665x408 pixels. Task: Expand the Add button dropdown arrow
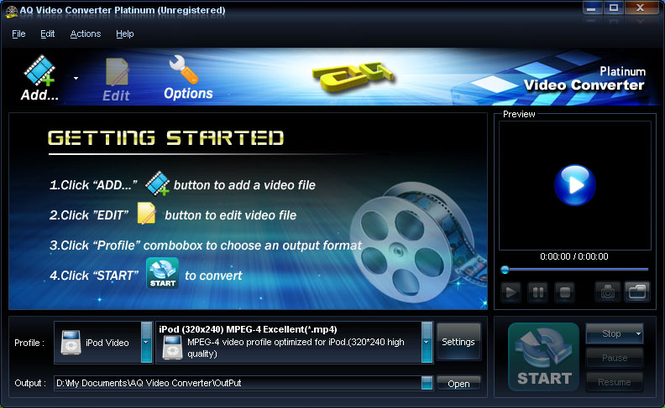pos(76,78)
